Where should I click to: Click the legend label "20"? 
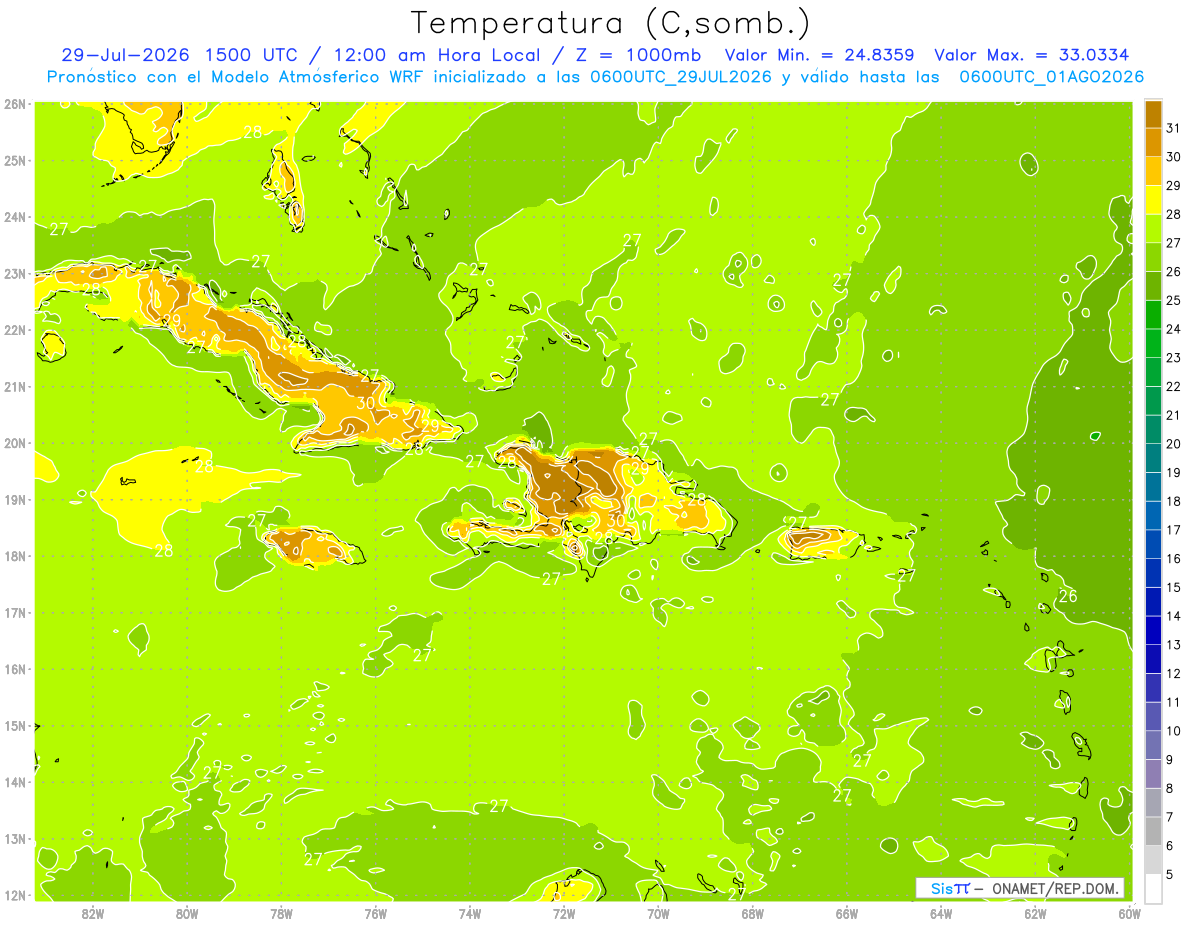[1173, 444]
